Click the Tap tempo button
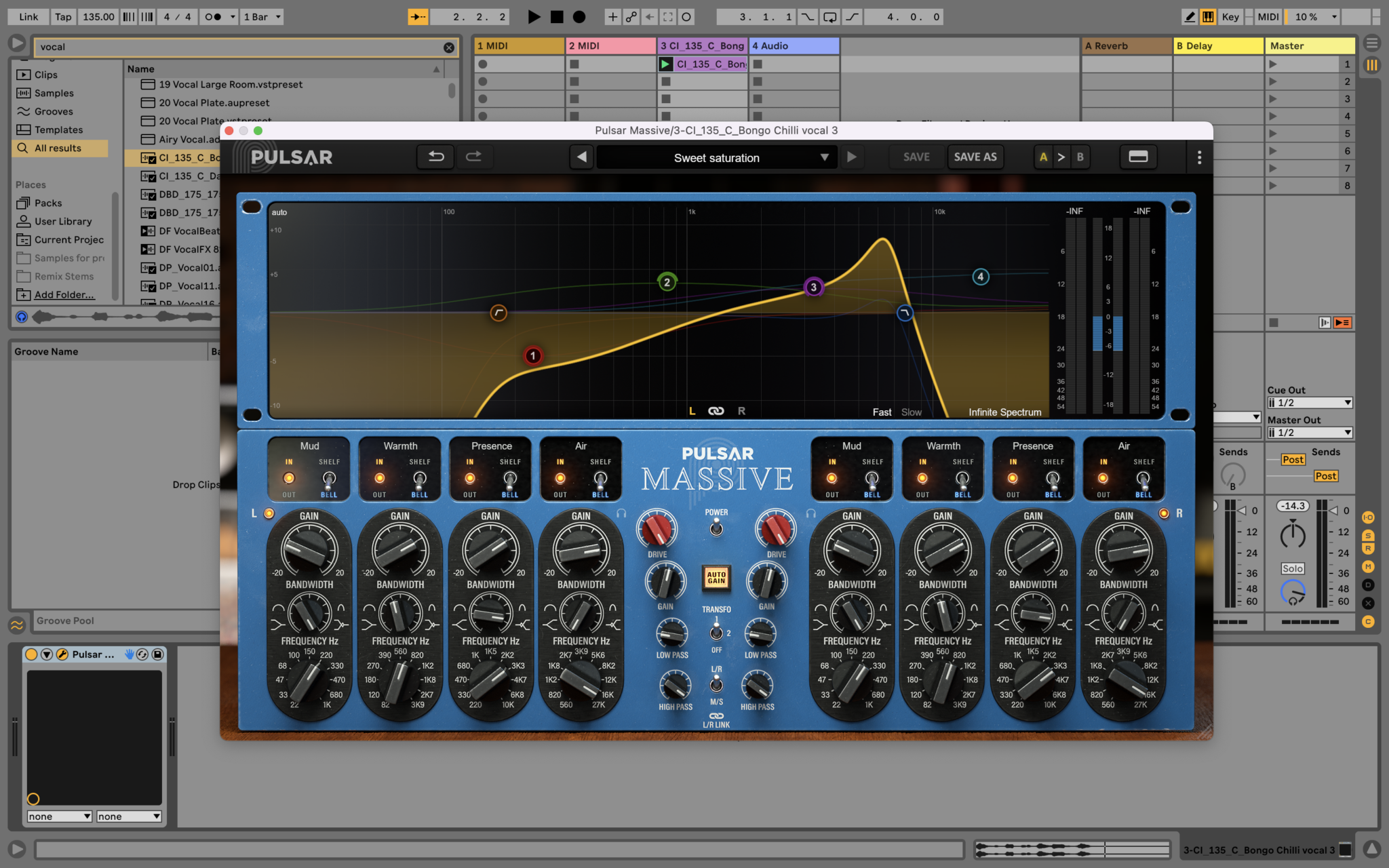 coord(63,17)
